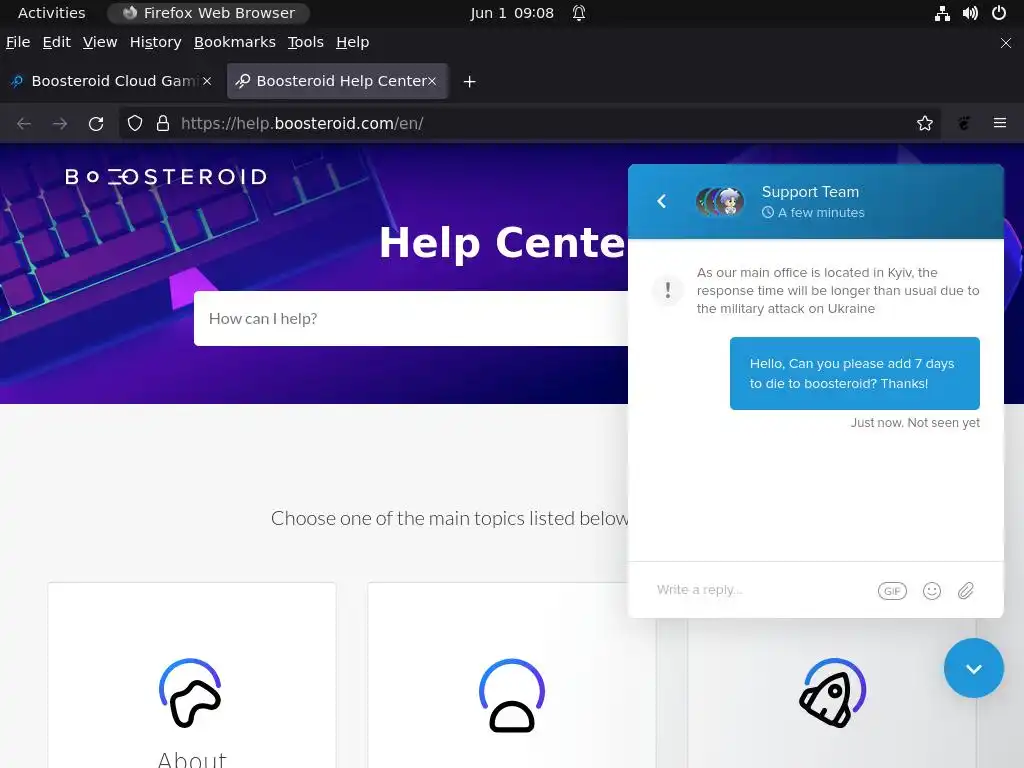Viewport: 1024px width, 768px height.
Task: Open the GIF picker in chat
Action: click(892, 590)
